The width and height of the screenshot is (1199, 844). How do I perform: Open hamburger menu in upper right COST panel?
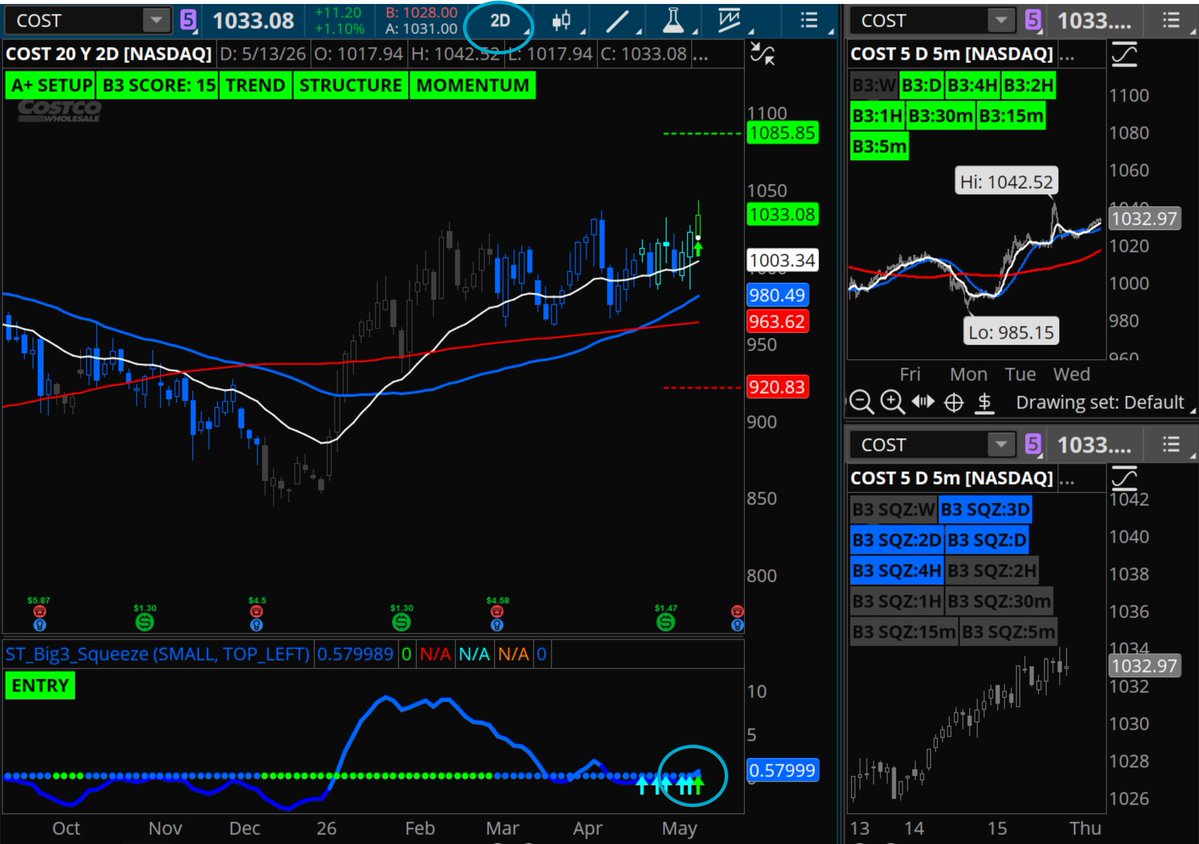(x=1171, y=21)
